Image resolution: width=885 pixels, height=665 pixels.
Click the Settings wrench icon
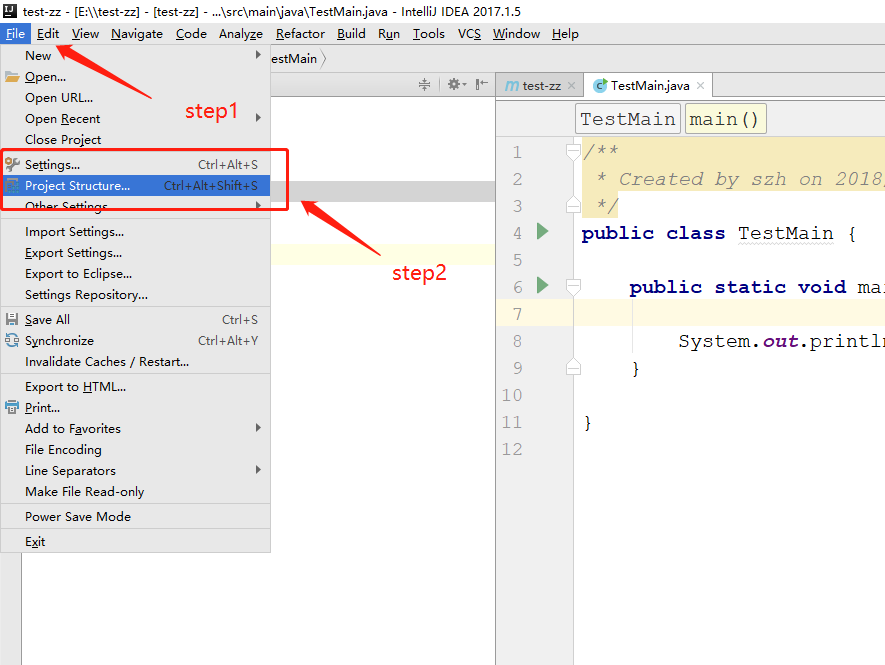pos(12,164)
